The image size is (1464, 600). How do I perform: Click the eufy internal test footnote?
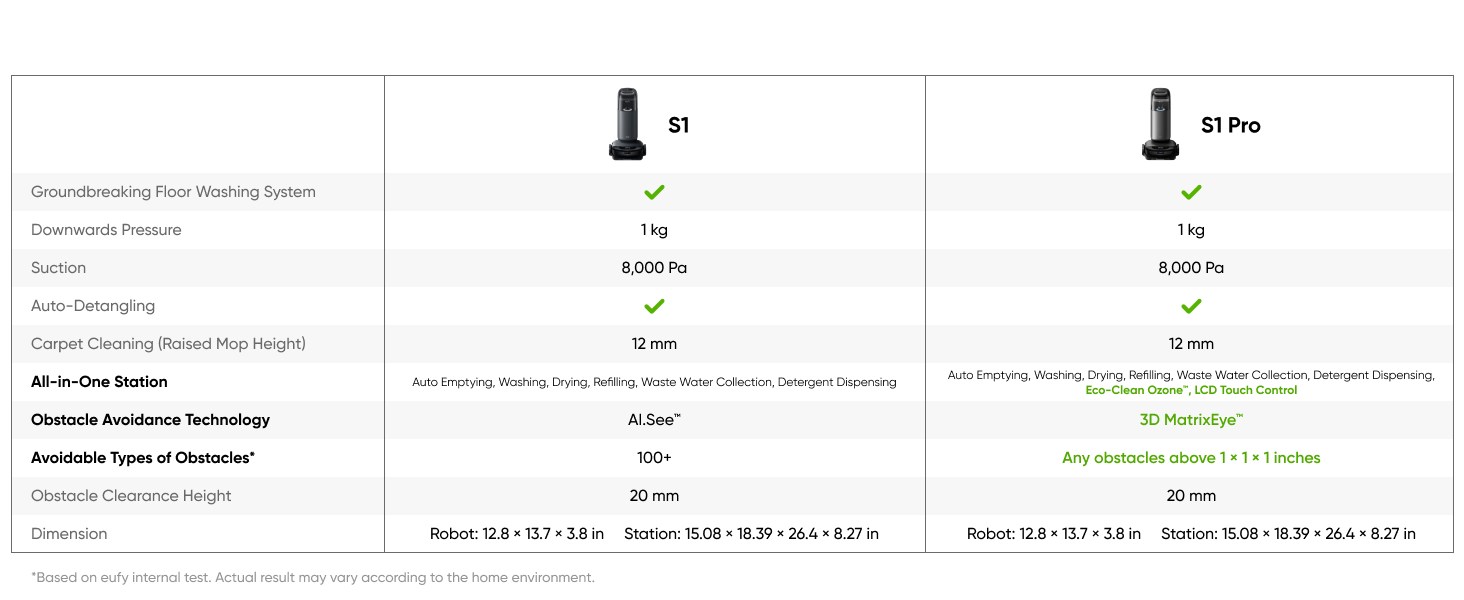tap(312, 577)
